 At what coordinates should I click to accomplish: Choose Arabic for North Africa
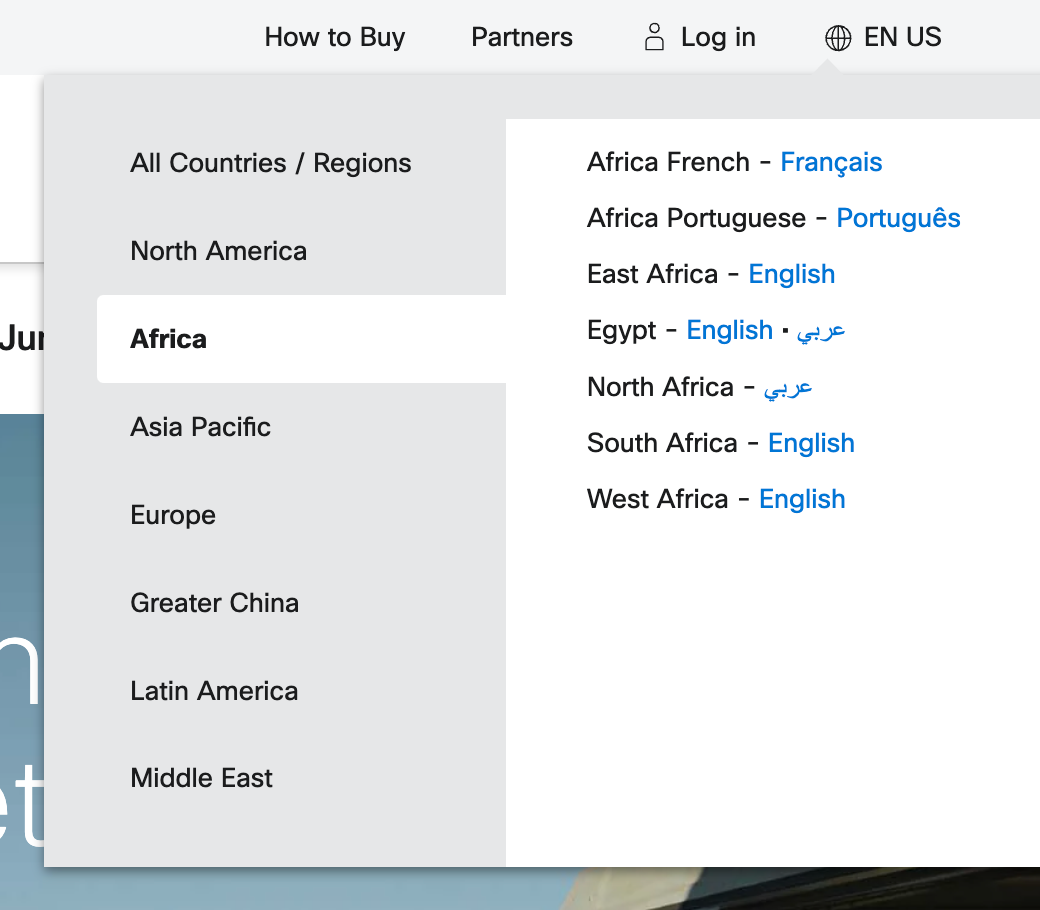coord(788,387)
